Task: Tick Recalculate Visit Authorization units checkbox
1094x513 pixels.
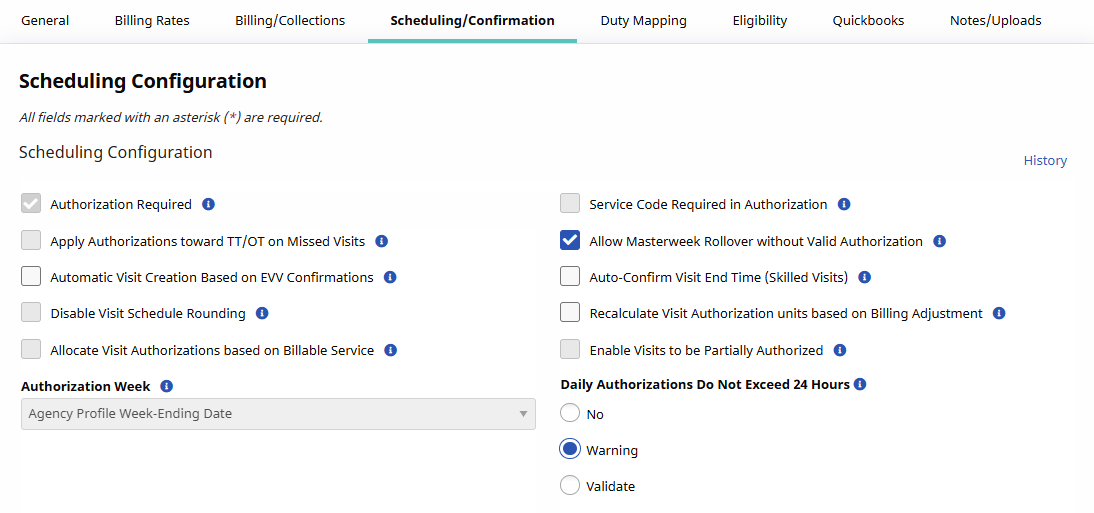Action: coord(570,313)
